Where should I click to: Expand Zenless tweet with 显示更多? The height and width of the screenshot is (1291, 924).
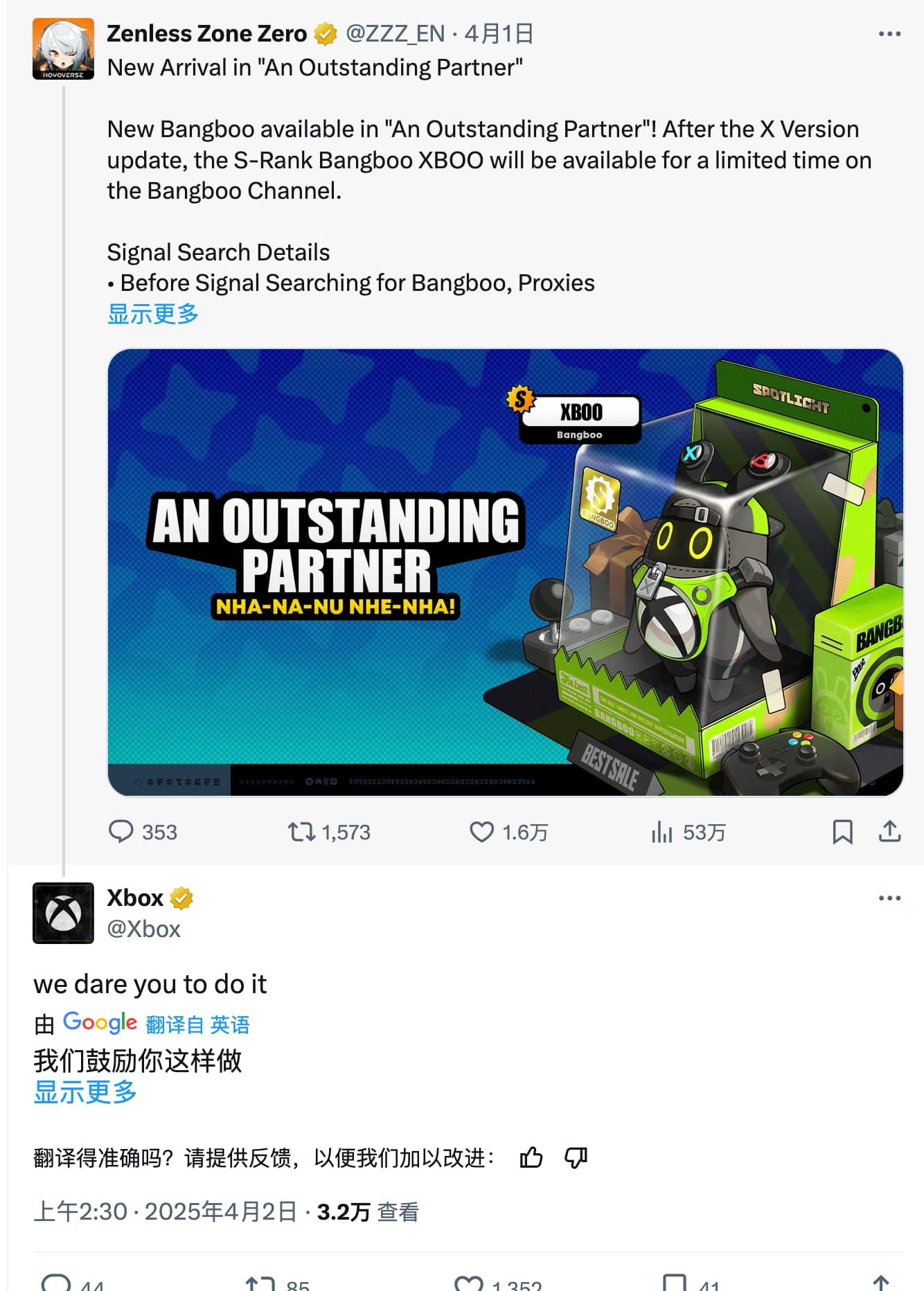point(152,314)
